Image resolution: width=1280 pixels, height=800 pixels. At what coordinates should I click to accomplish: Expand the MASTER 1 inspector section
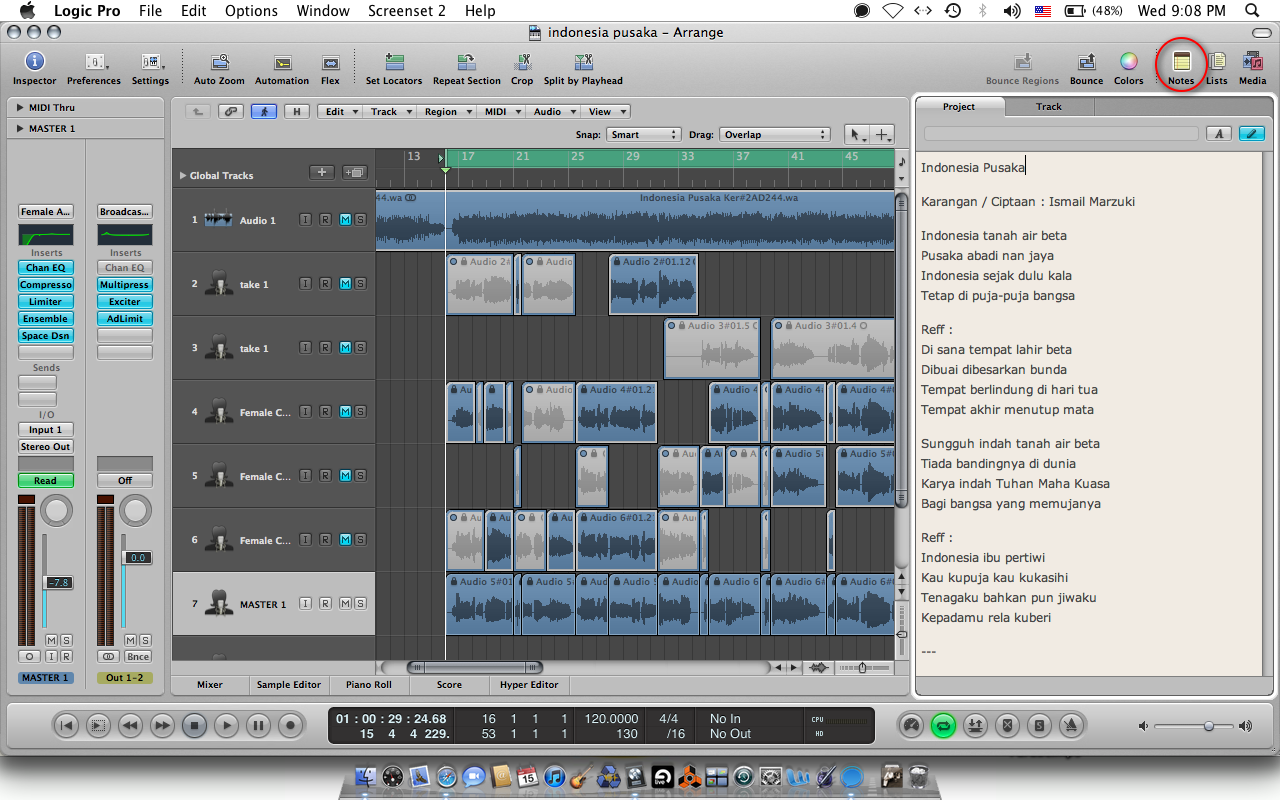click(x=20, y=128)
